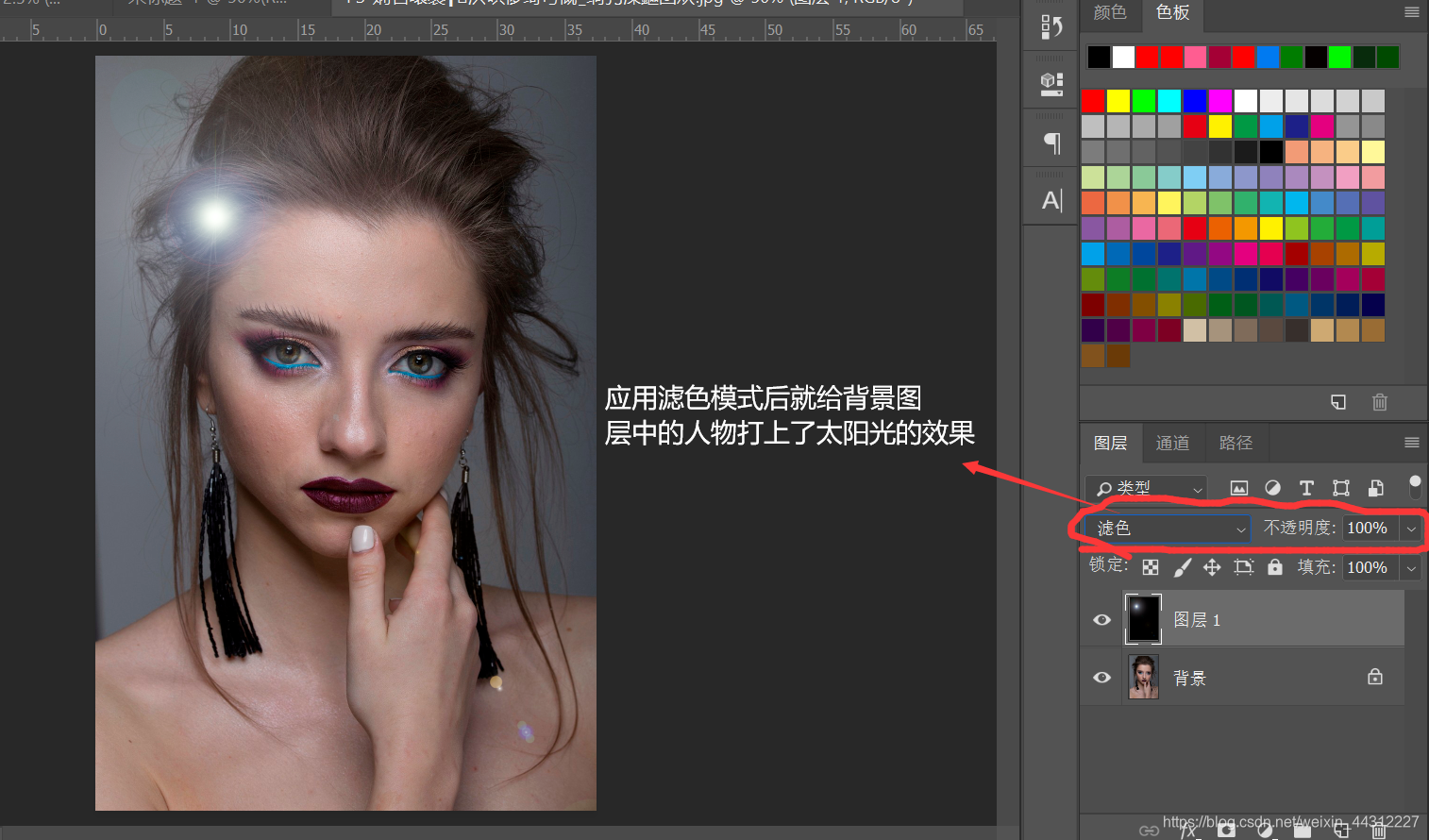This screenshot has height=840, width=1429.
Task: Choose the yellow swatch in the grid's first row
Action: 1118,101
